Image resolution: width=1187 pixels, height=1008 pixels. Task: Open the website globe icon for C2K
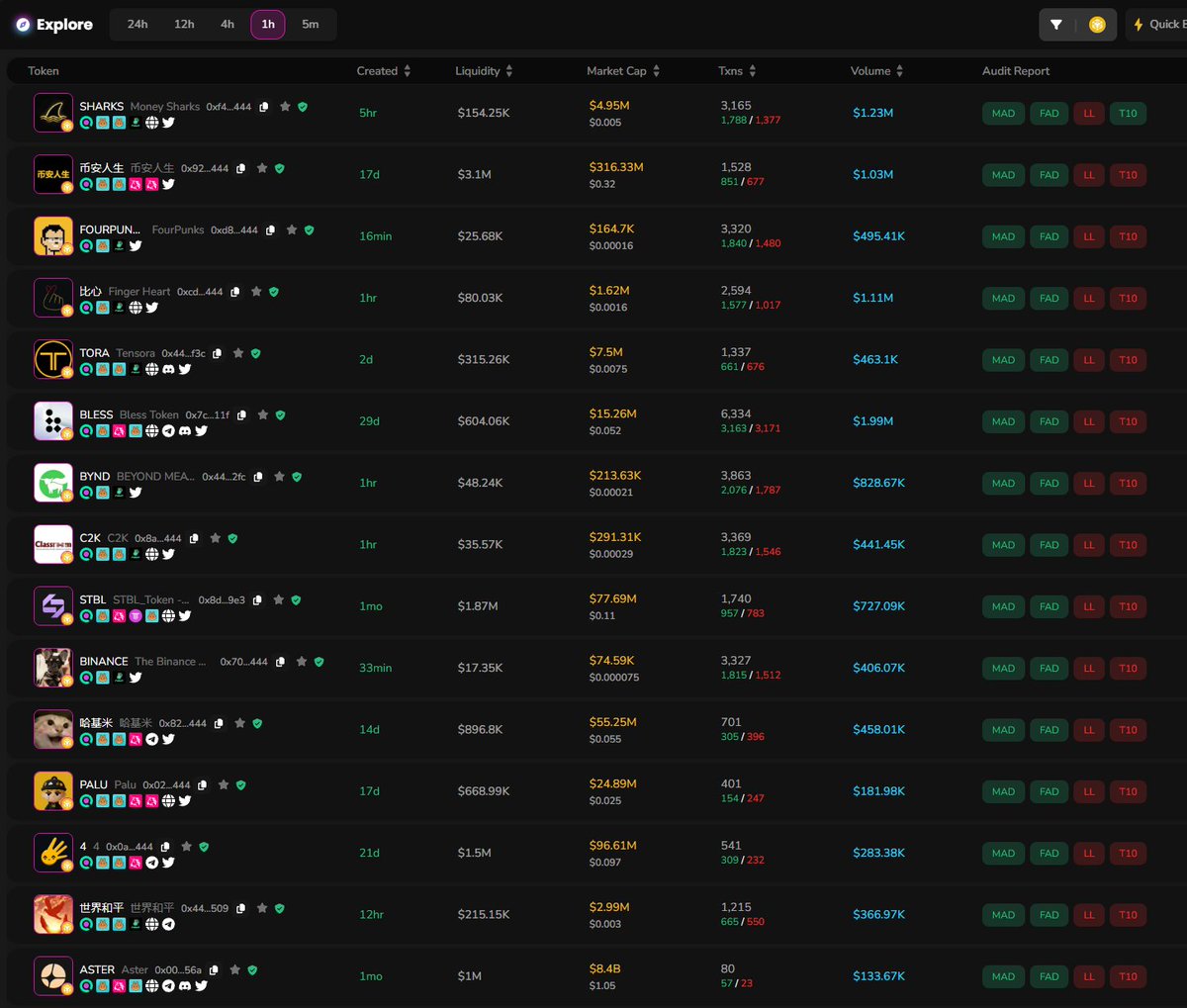pos(151,554)
